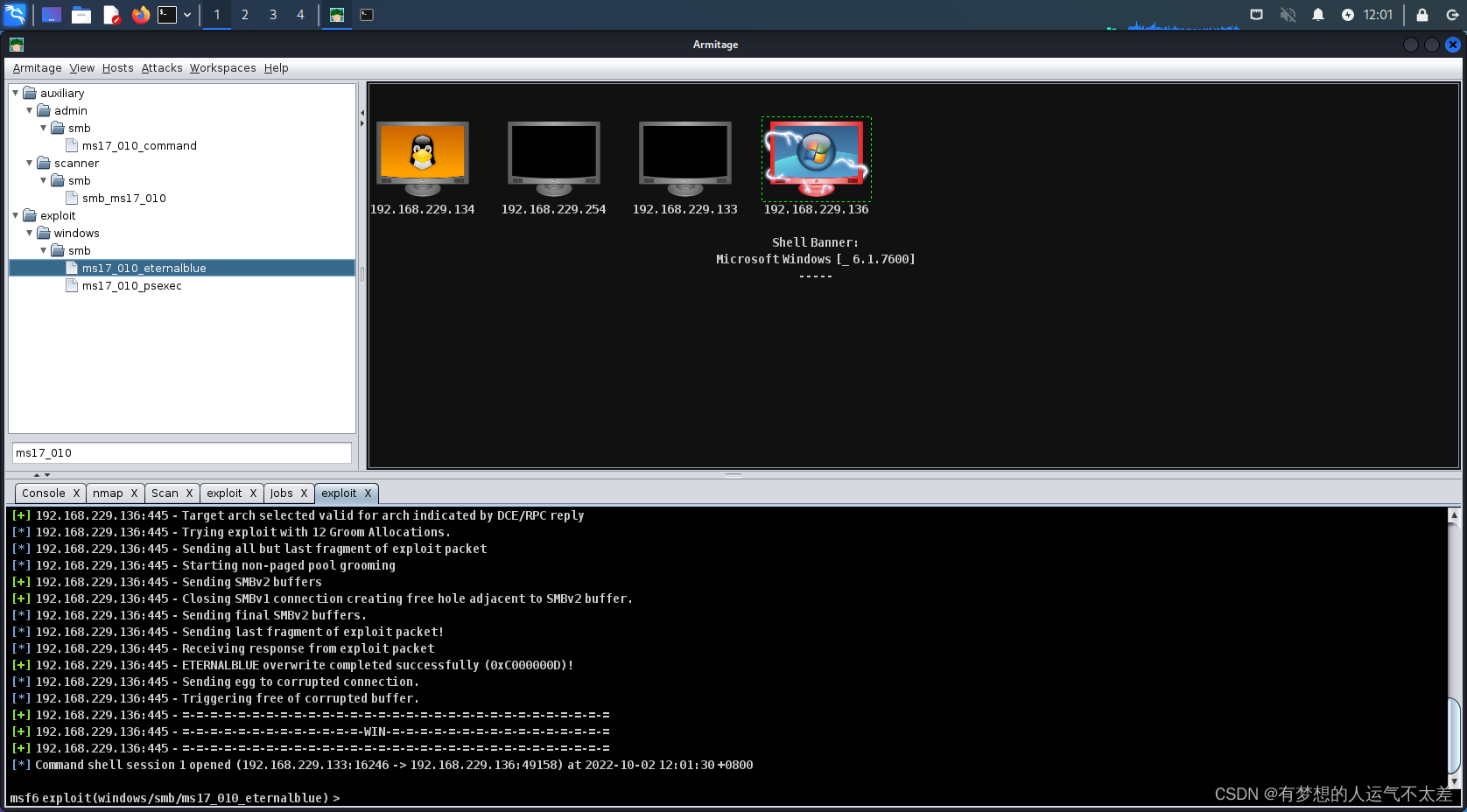Image resolution: width=1467 pixels, height=812 pixels.
Task: Select the ms17_010_eternalblue module
Action: tap(182, 269)
